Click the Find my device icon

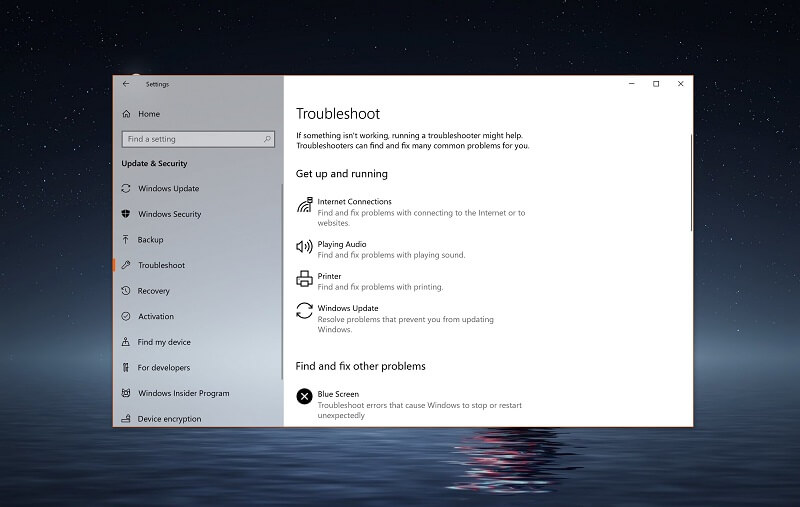126,342
